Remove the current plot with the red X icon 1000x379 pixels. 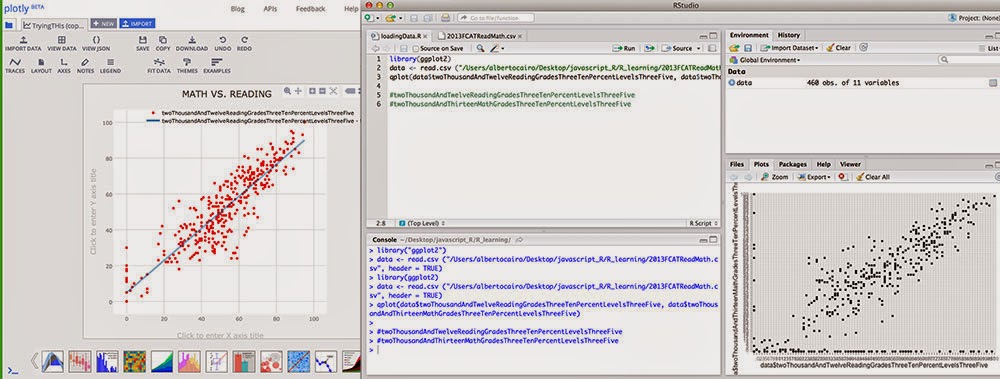(843, 177)
